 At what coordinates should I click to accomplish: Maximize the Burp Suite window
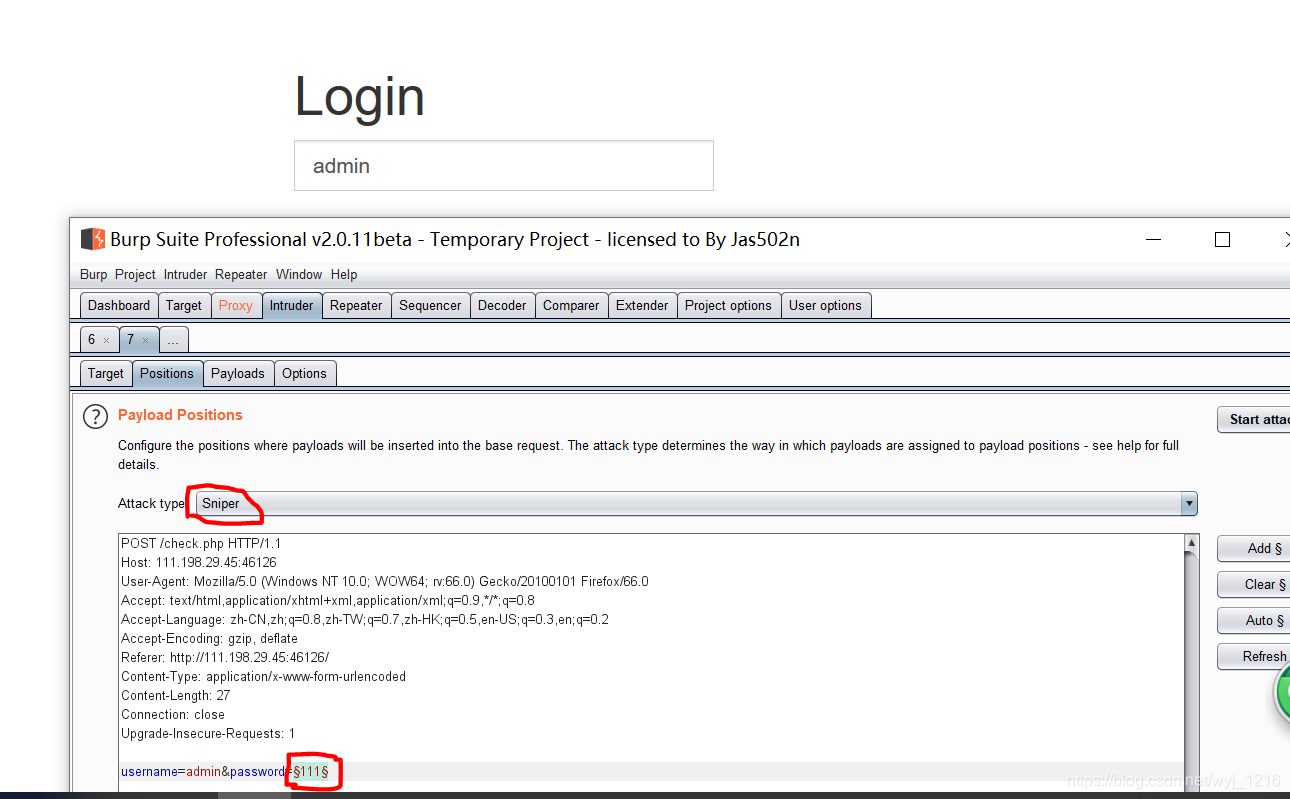pos(1222,239)
